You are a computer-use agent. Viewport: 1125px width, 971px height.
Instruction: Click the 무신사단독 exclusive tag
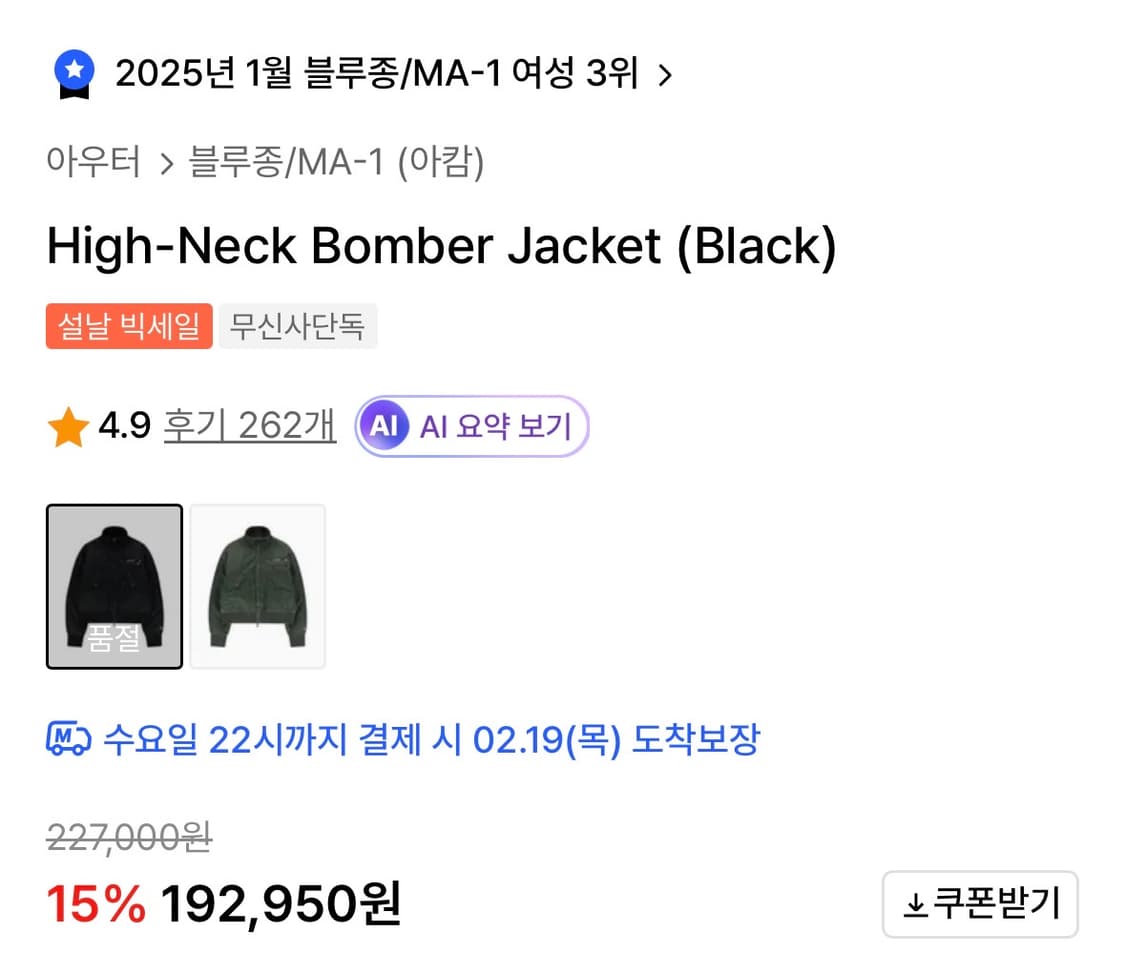pos(297,325)
